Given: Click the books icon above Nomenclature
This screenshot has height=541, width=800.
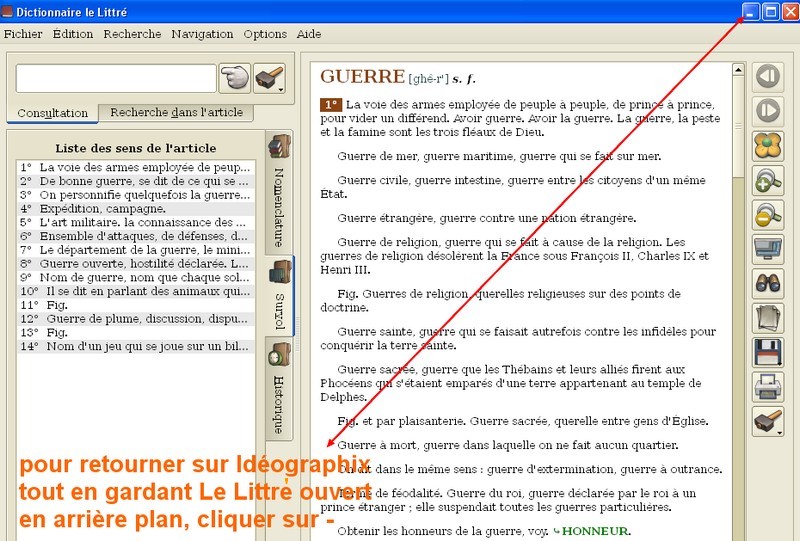Looking at the screenshot, I should (279, 146).
